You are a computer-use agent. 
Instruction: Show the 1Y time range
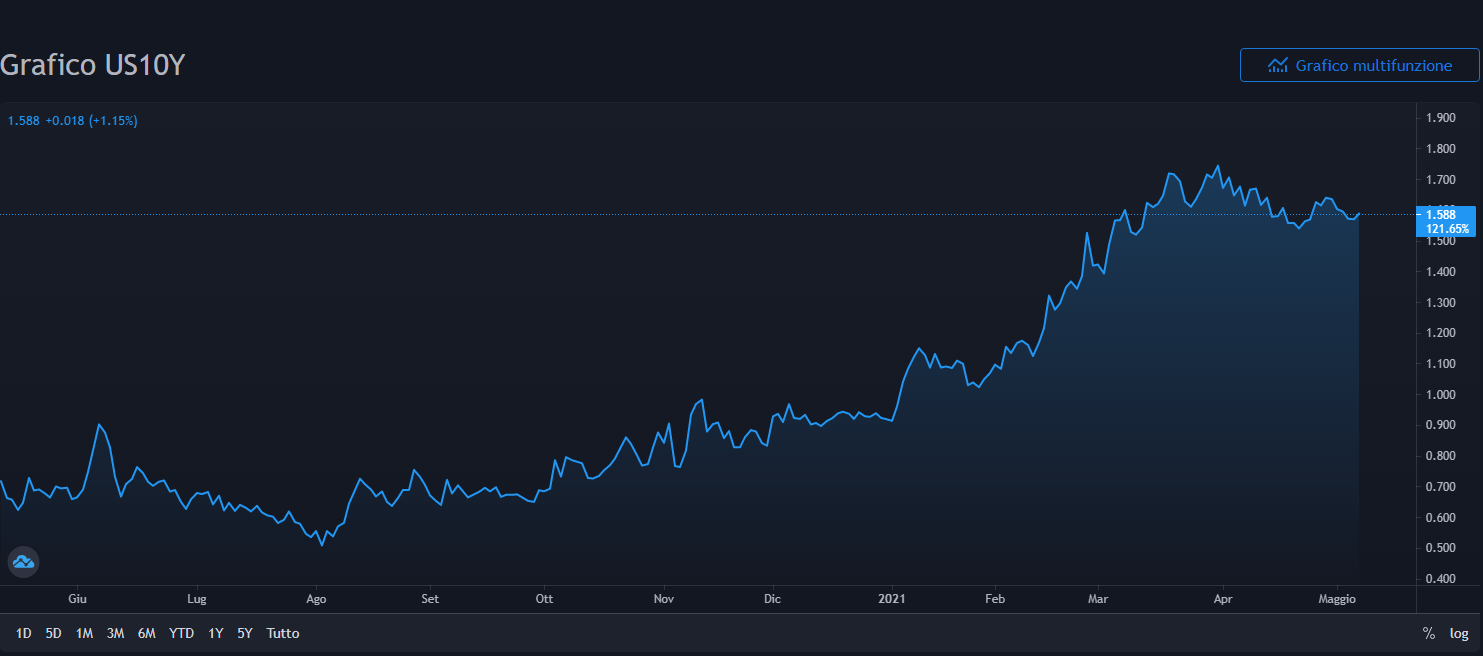(x=215, y=633)
